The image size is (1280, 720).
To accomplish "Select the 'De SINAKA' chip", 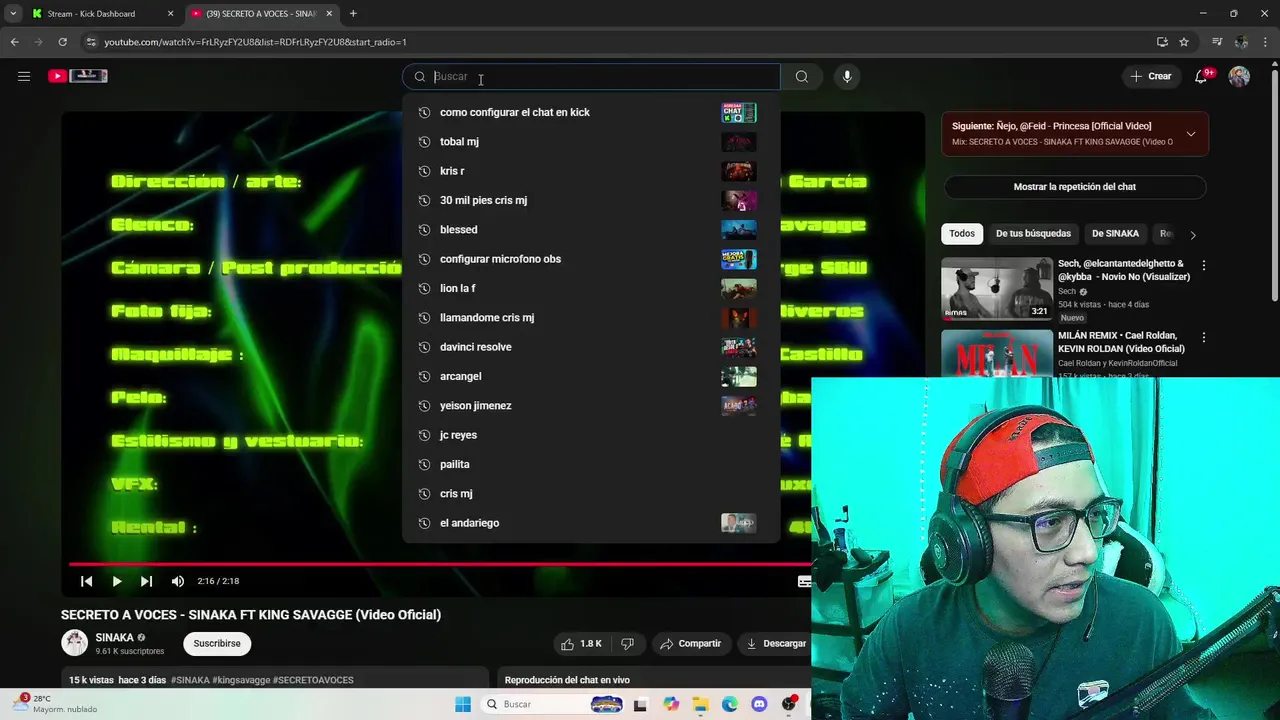I will pos(1115,234).
